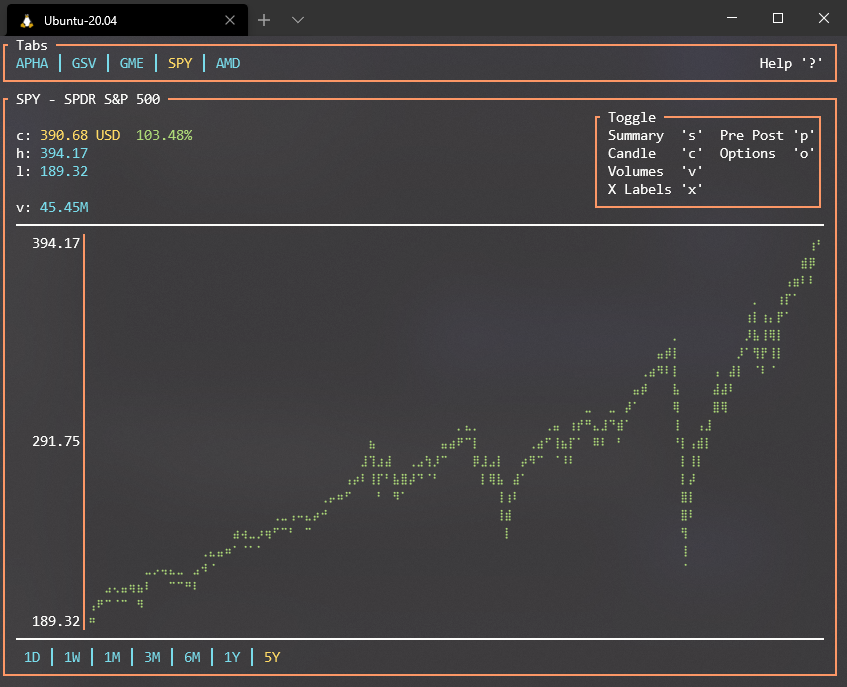Click the highlighted SPY tab

coord(180,63)
